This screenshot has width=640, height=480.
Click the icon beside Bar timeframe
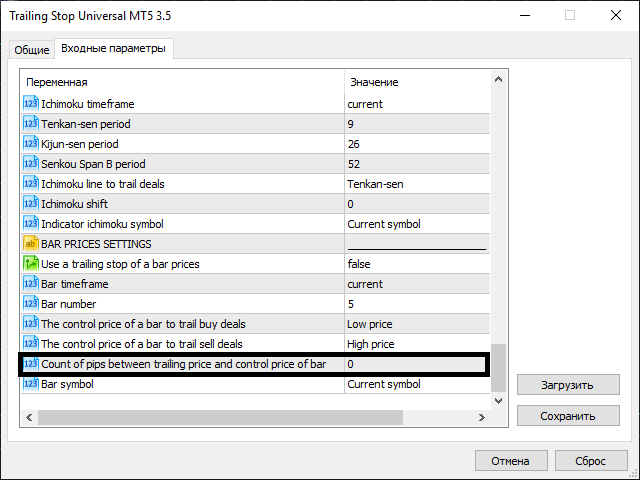(x=31, y=284)
